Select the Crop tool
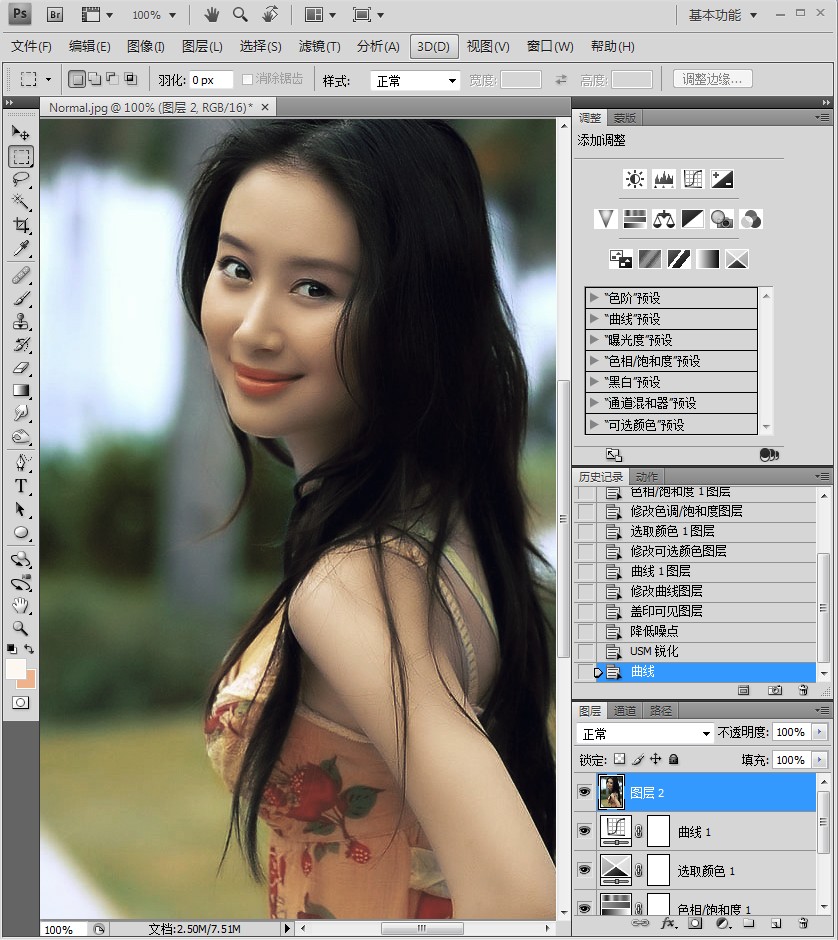The width and height of the screenshot is (838, 940). click(x=21, y=226)
